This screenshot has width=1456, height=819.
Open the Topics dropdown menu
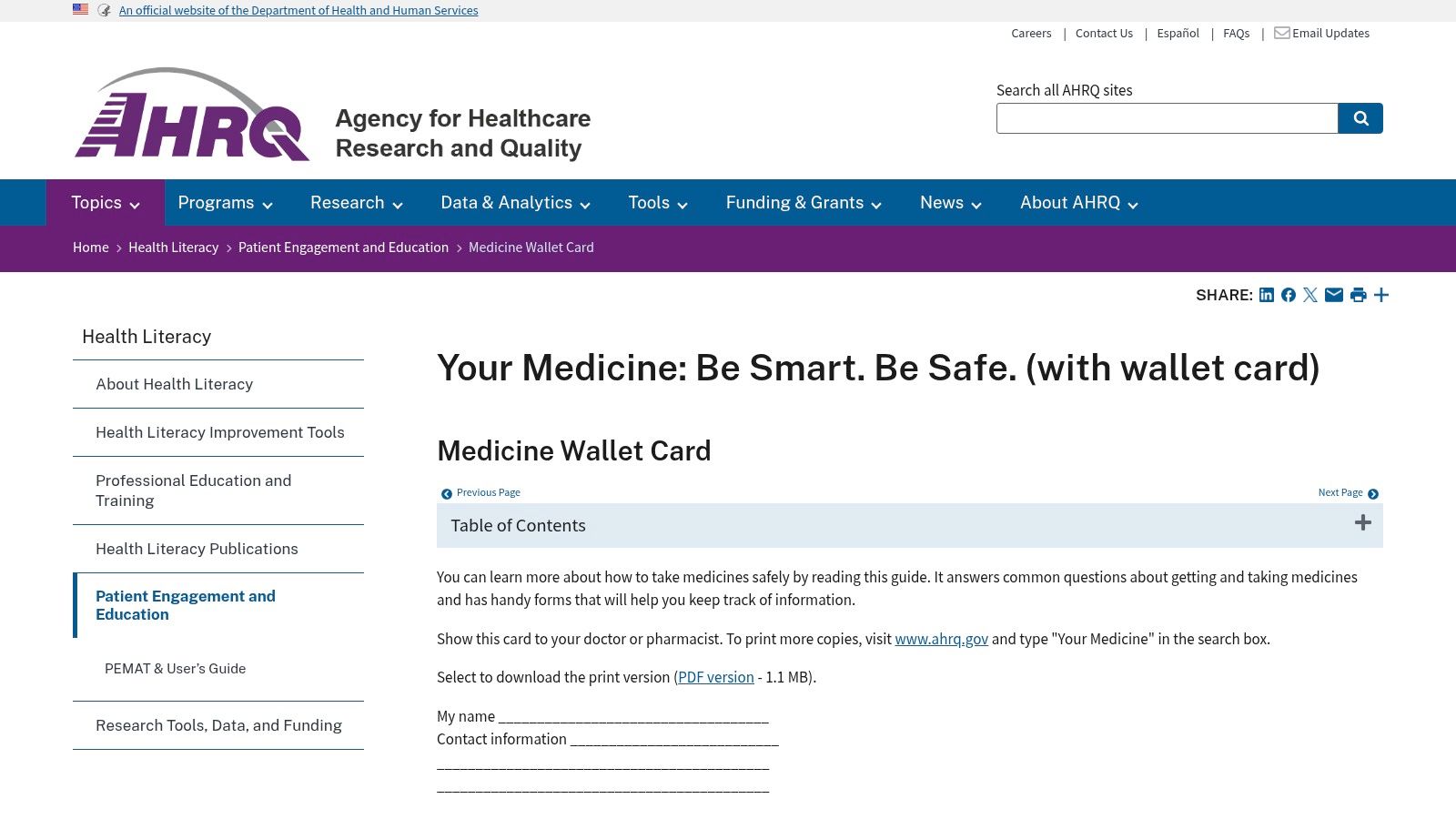[105, 202]
